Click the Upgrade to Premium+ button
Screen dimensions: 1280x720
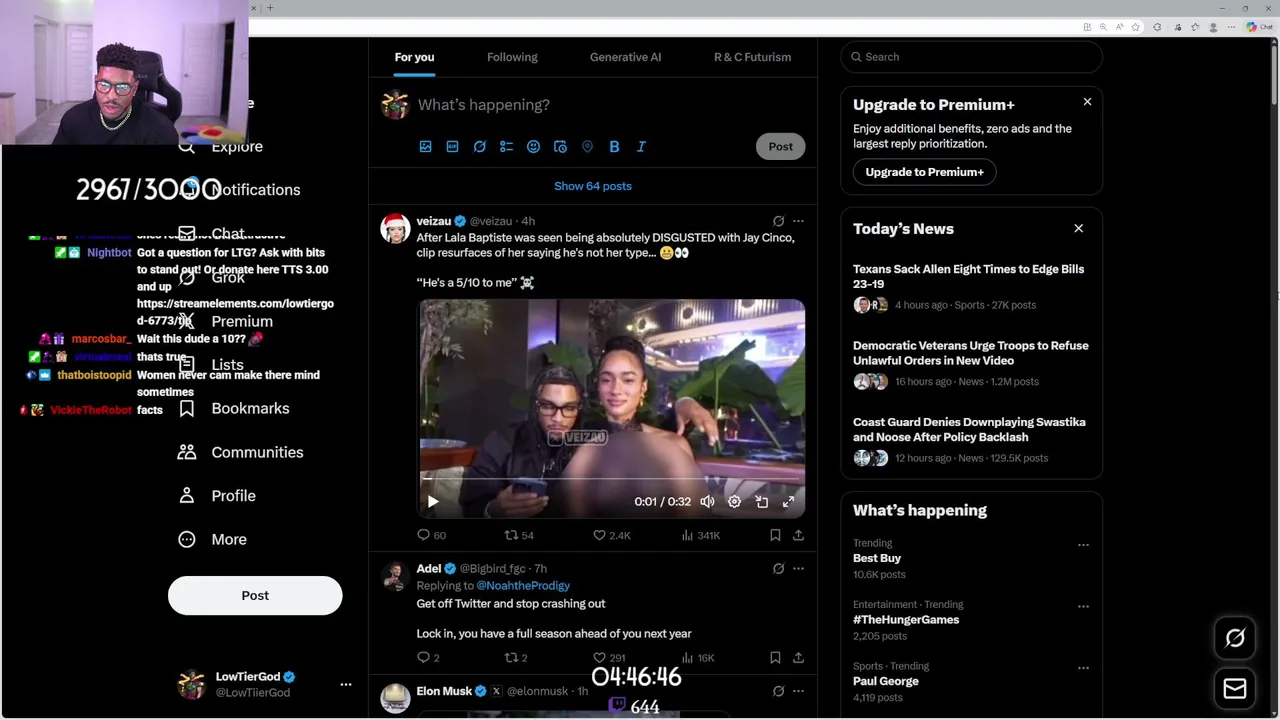[x=924, y=172]
